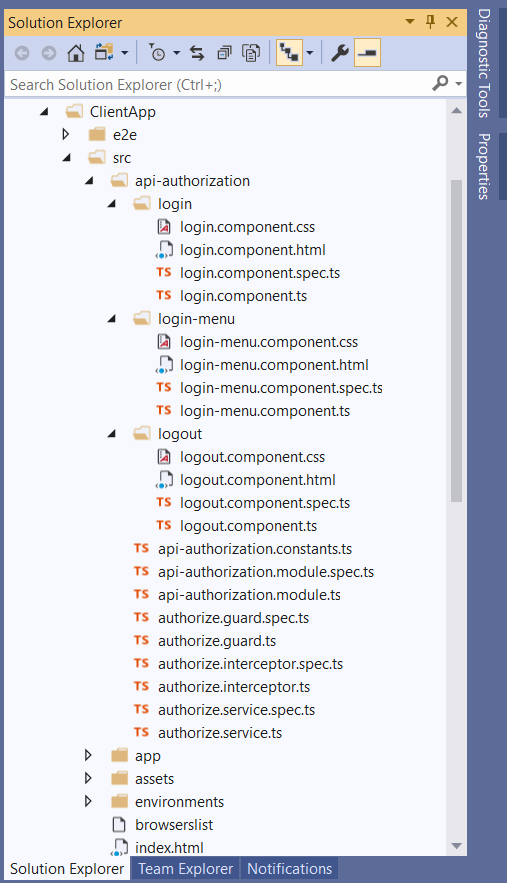Click the search magnifier icon
The width and height of the screenshot is (507, 883).
(441, 83)
